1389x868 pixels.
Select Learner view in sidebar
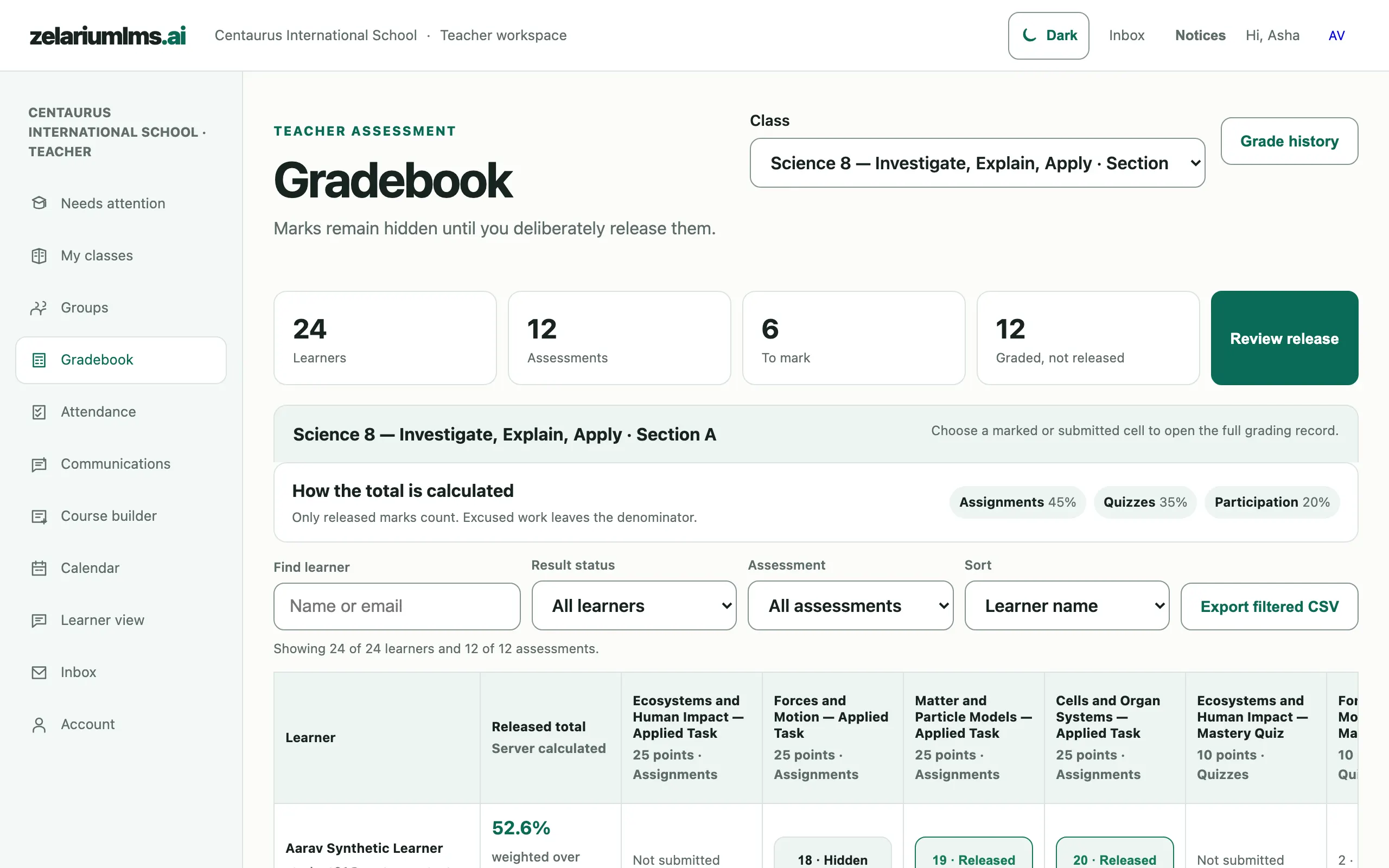[x=120, y=620]
